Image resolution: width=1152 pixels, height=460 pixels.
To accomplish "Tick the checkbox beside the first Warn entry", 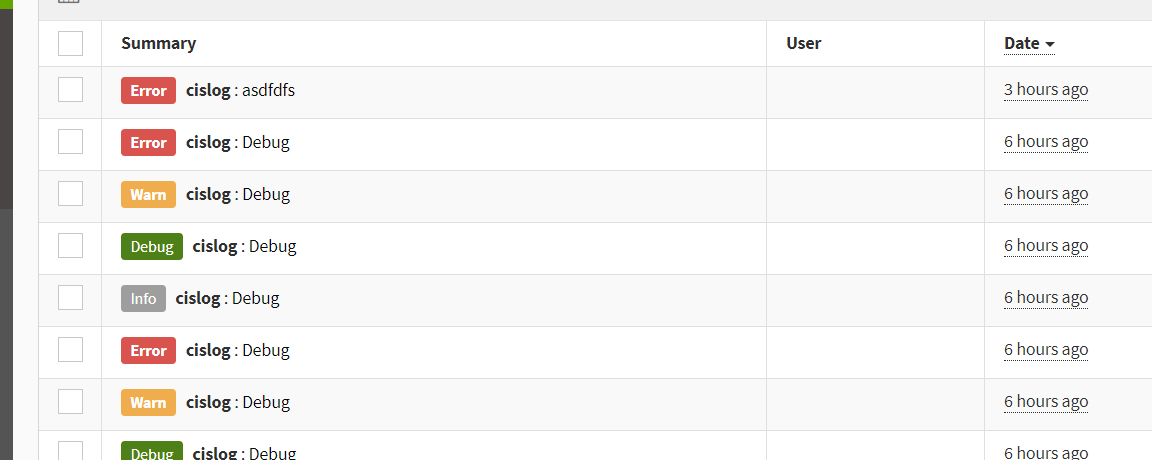I will coord(71,194).
